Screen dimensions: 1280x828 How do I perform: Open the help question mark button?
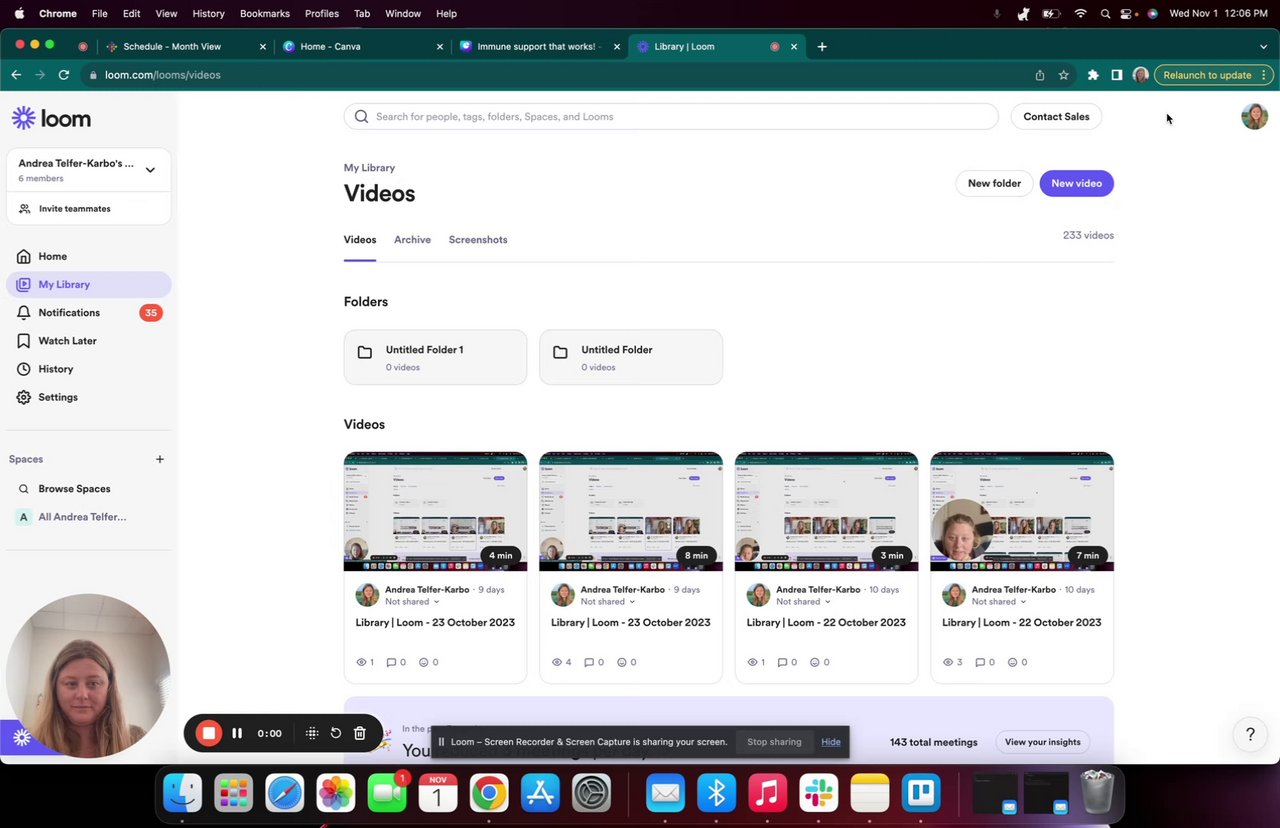pyautogui.click(x=1250, y=735)
